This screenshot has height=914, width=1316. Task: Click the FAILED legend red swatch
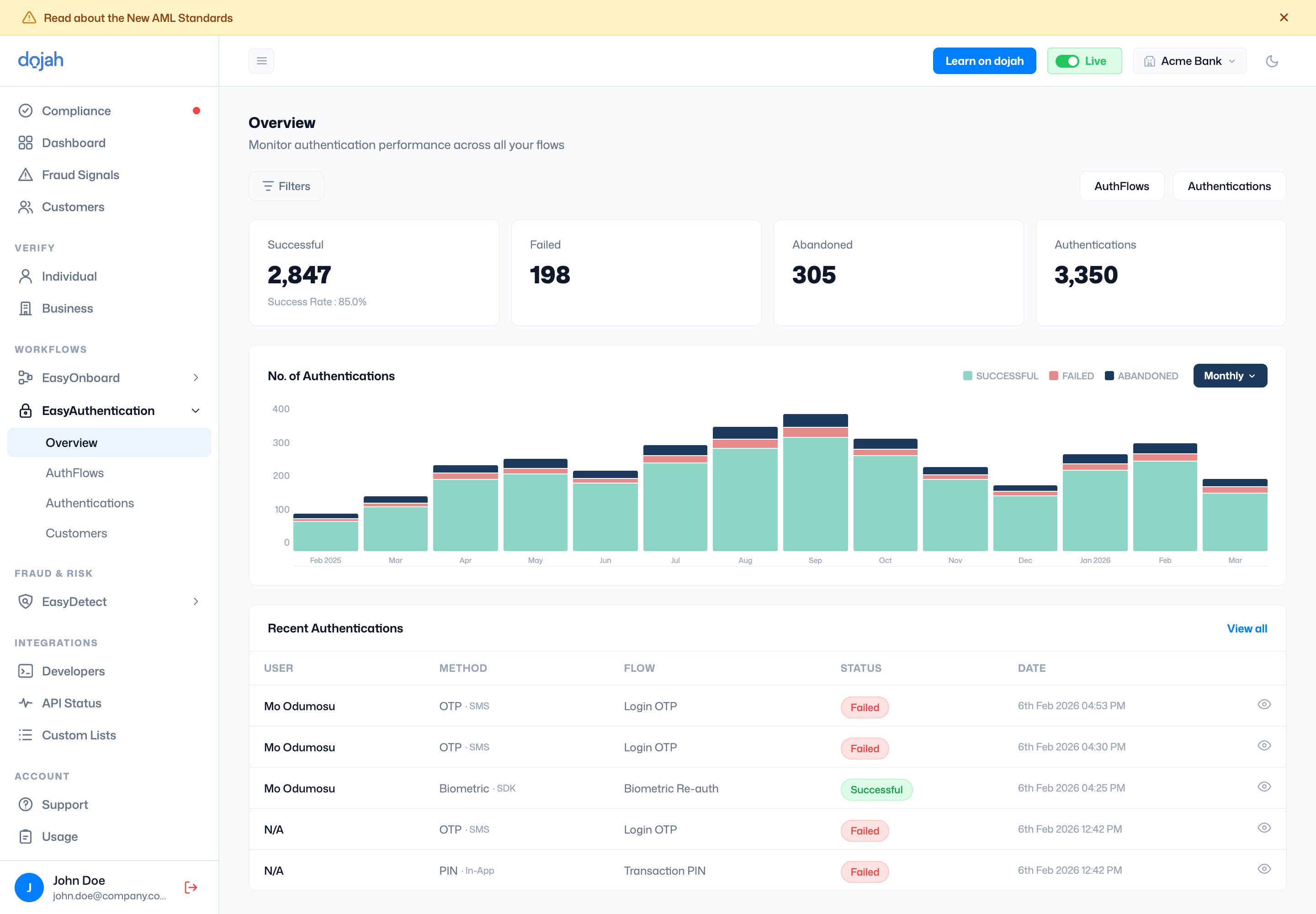1054,376
